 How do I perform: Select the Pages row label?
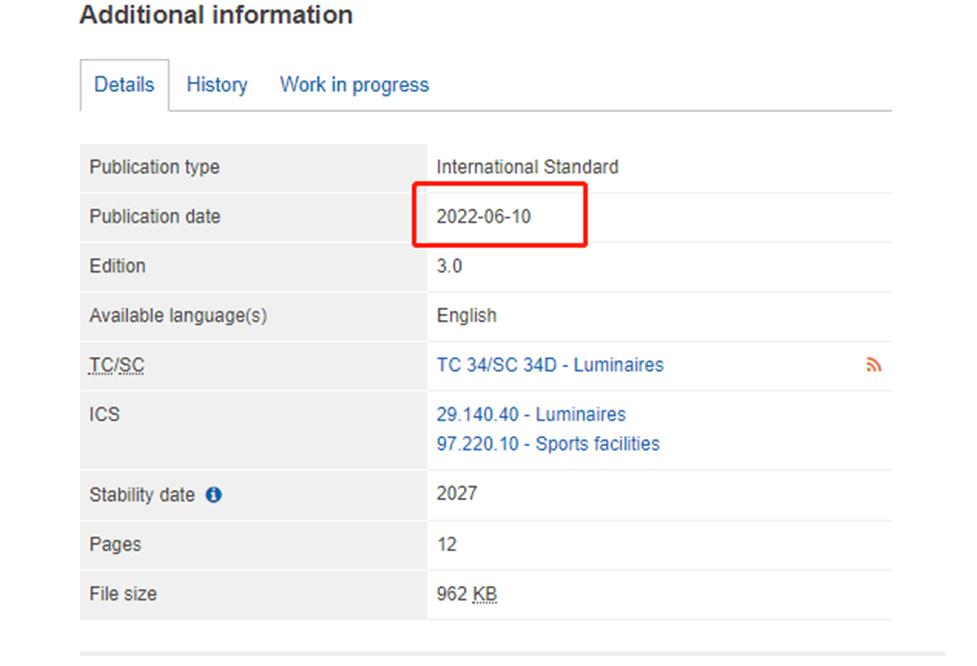[x=115, y=545]
